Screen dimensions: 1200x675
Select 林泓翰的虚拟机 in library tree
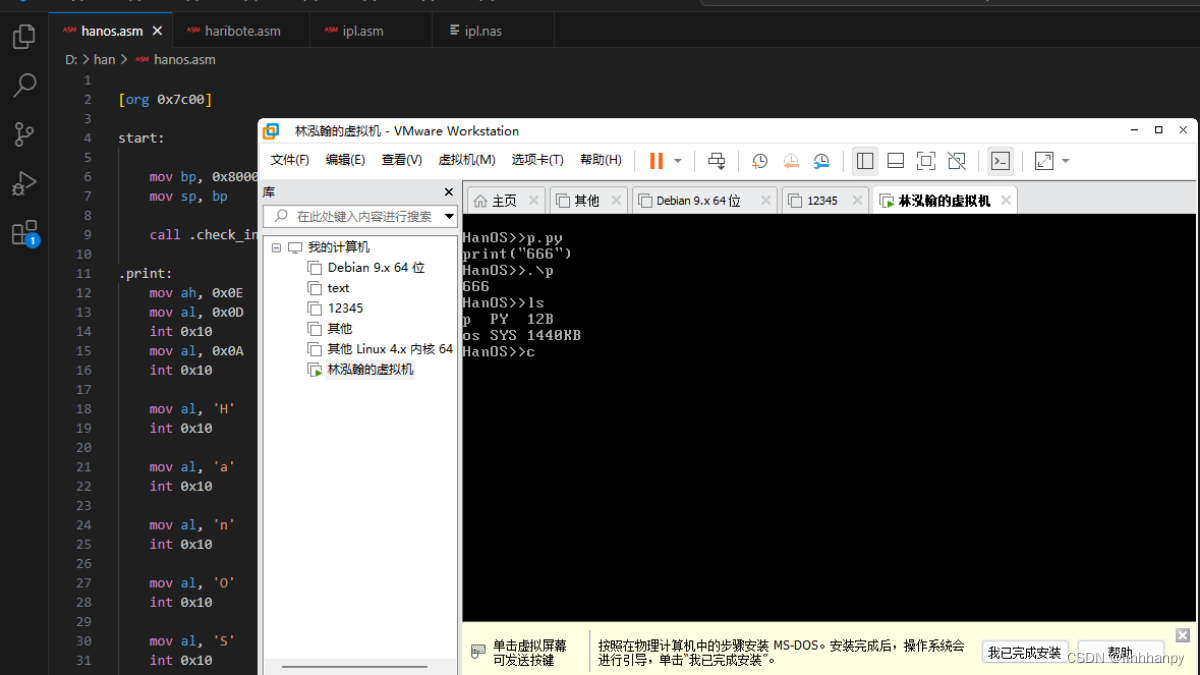370,369
